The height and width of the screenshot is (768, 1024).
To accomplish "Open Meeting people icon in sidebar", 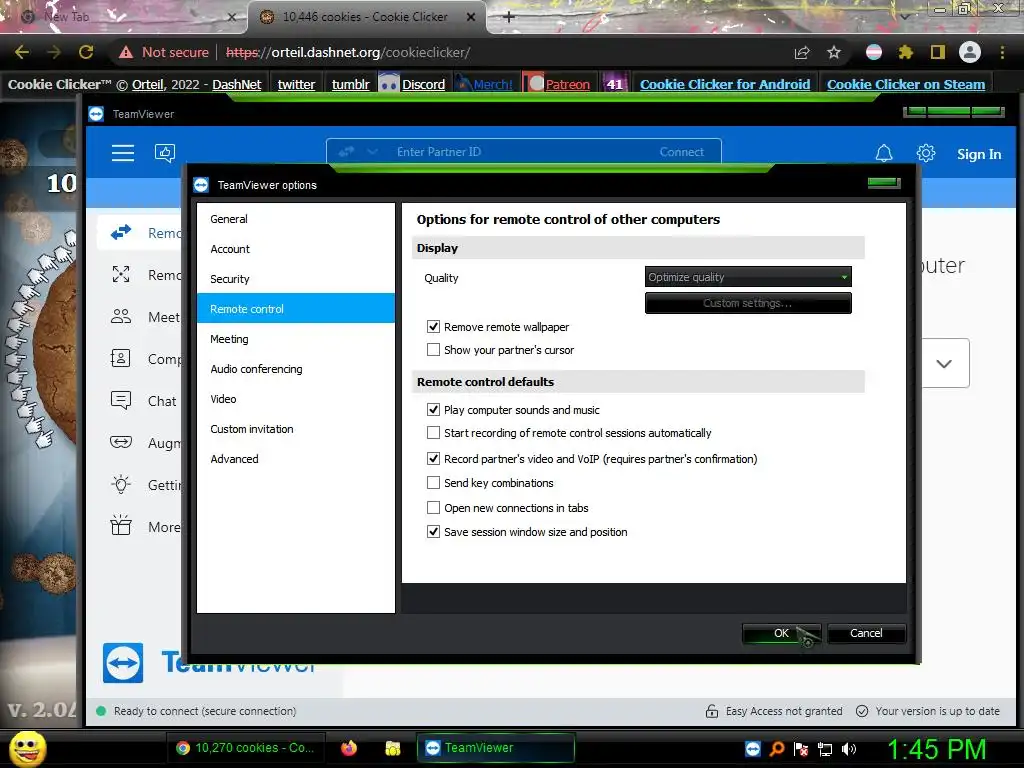I will pyautogui.click(x=121, y=317).
